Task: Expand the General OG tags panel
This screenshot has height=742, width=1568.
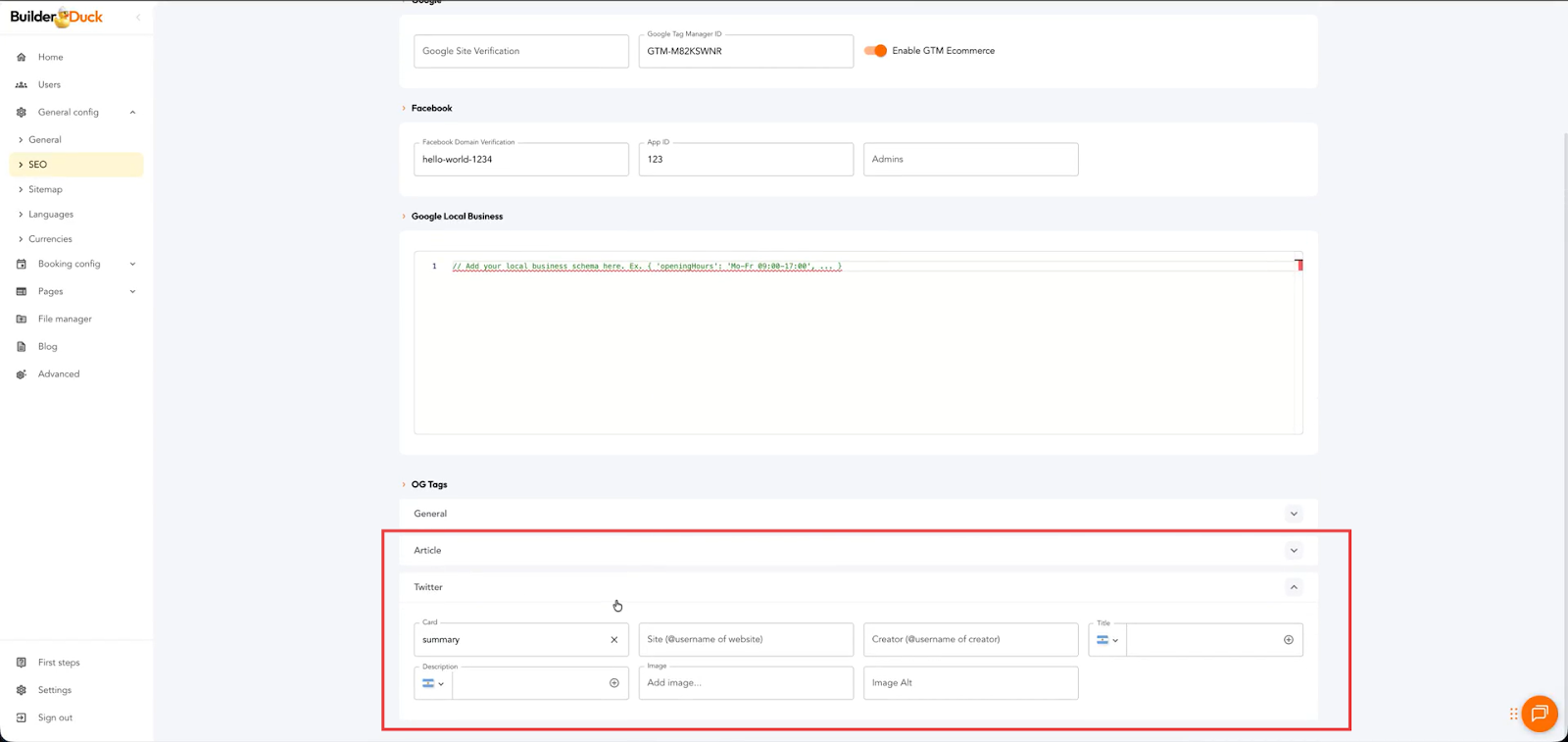Action: click(1294, 514)
